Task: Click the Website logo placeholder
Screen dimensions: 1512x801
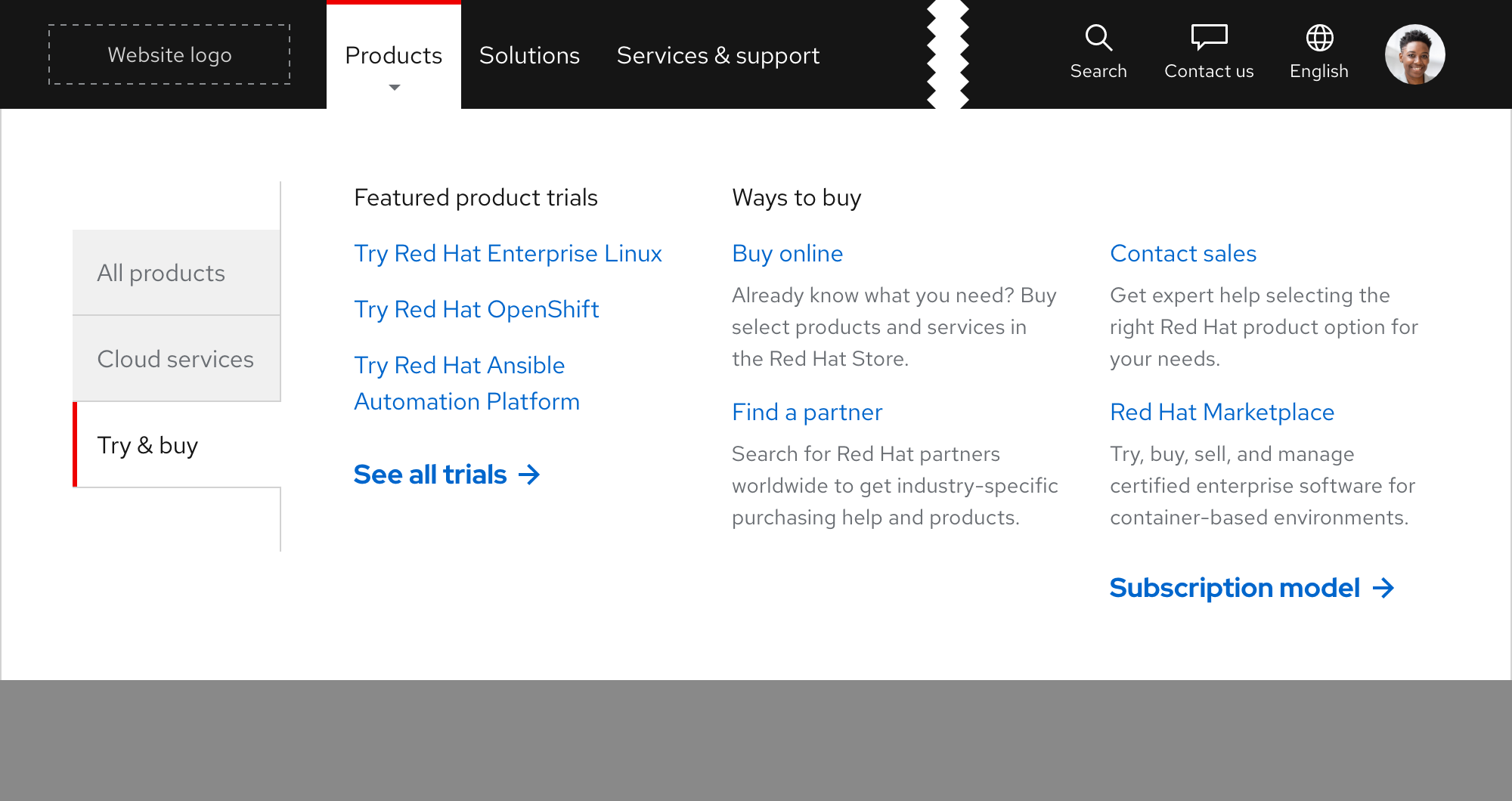Action: point(169,54)
